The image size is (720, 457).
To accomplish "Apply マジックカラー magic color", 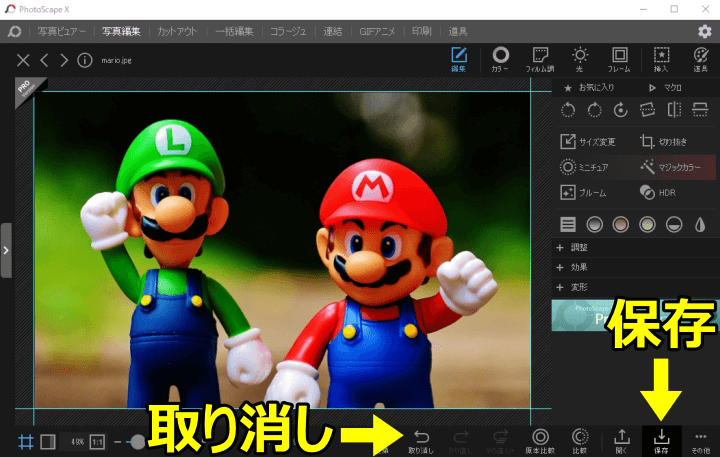I will click(671, 167).
